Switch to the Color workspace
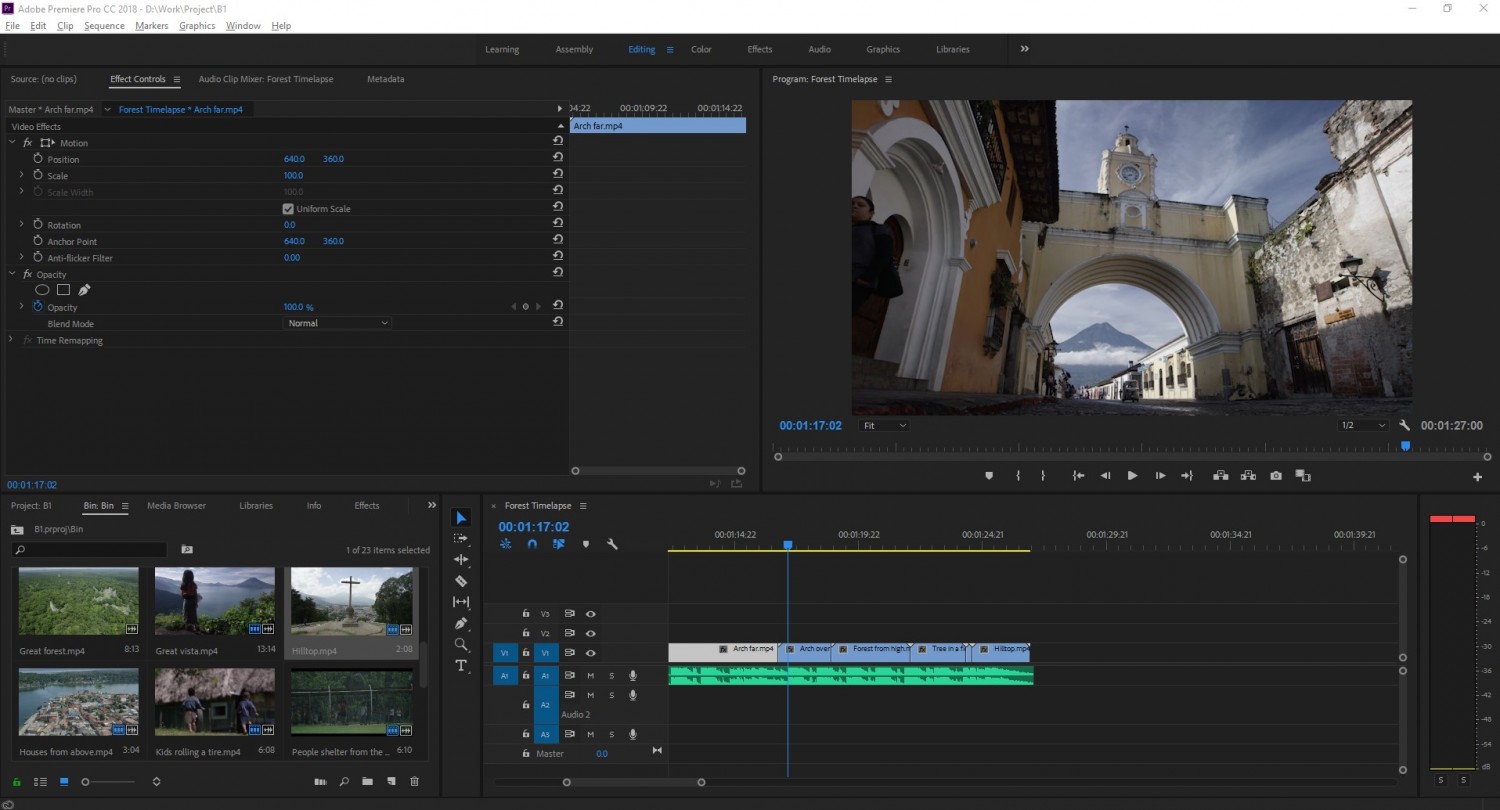 click(x=701, y=49)
